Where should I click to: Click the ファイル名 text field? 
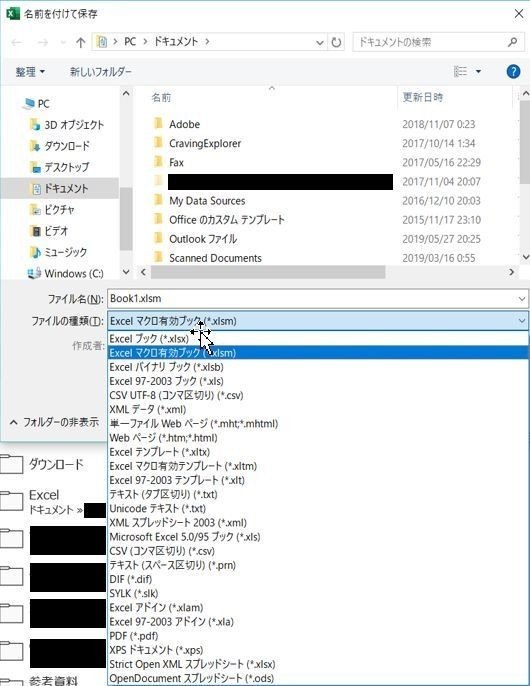coord(312,299)
